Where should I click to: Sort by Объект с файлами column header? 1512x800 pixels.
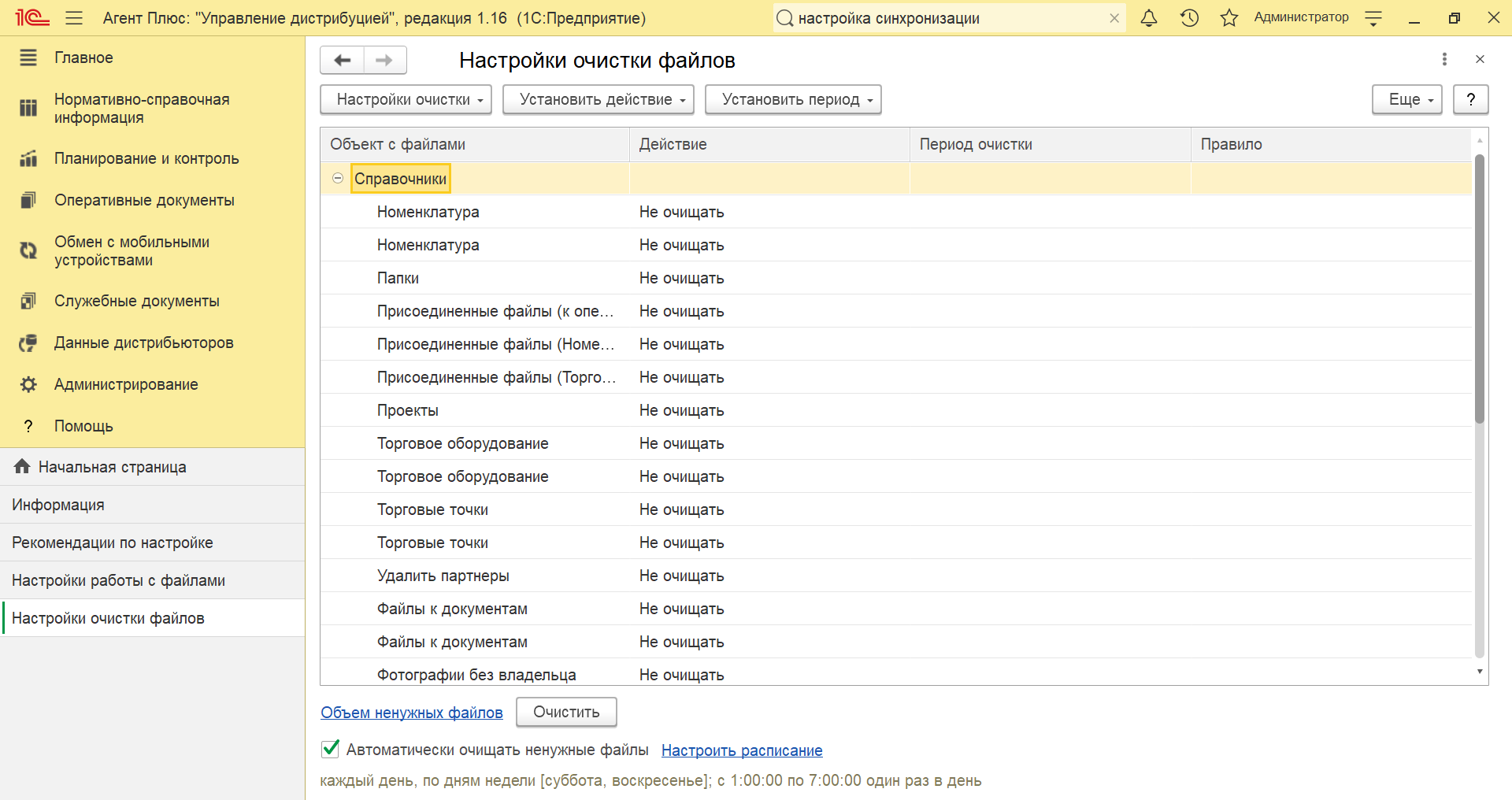click(475, 144)
